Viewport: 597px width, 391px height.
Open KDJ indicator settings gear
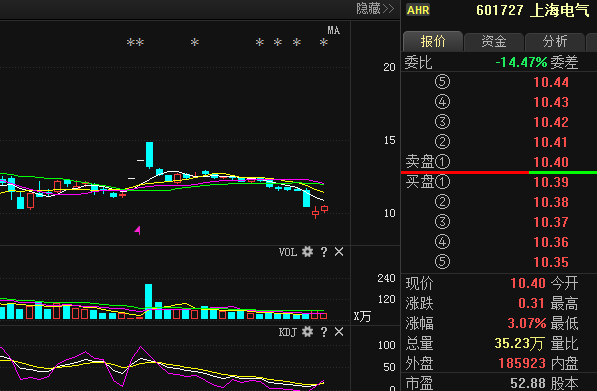pos(307,332)
